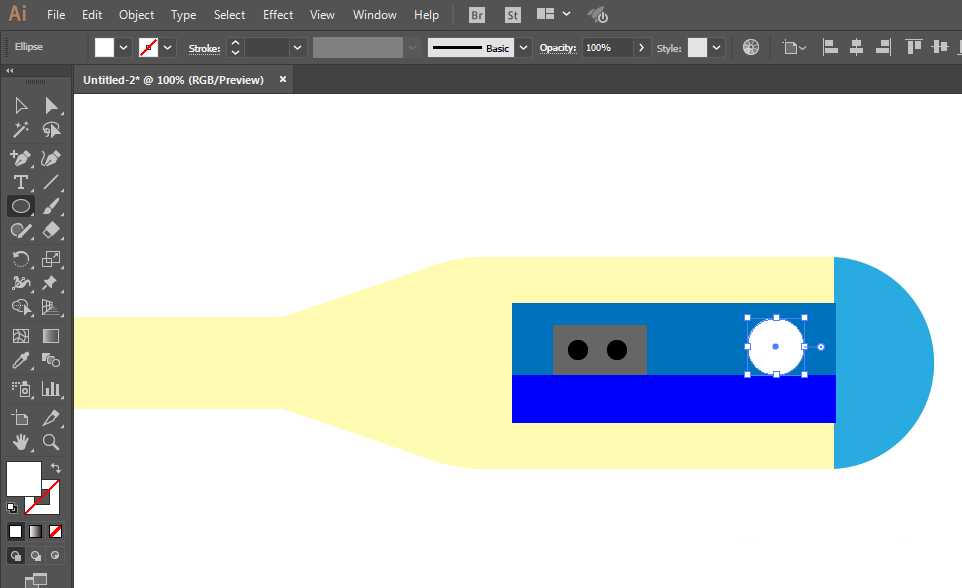Screen dimensions: 962x588
Task: Switch paint mode to Gradient
Action: tap(36, 532)
